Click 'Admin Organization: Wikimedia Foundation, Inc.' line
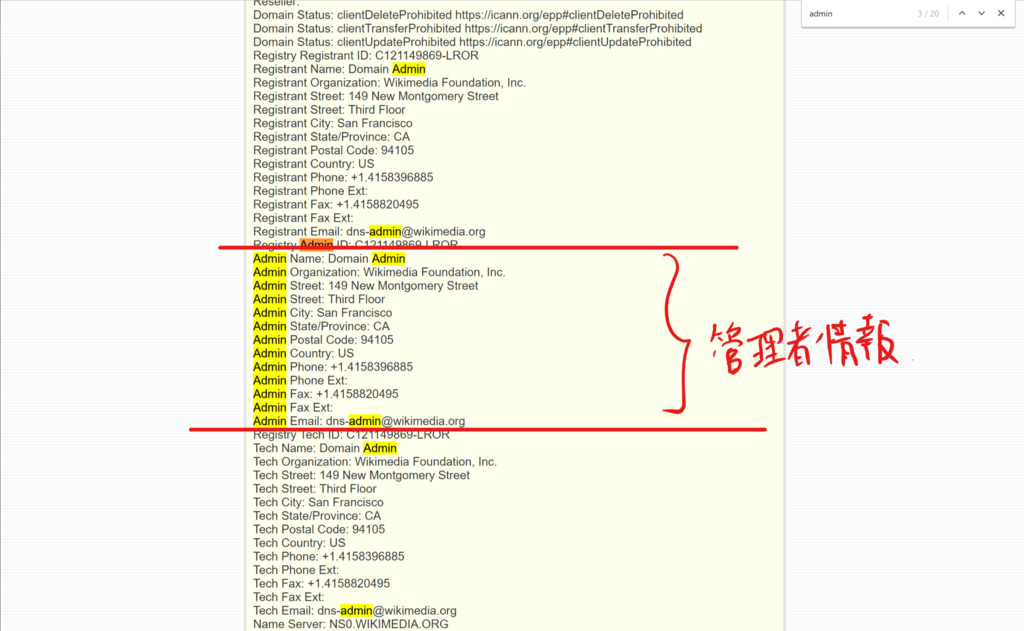1024x631 pixels. click(x=379, y=272)
